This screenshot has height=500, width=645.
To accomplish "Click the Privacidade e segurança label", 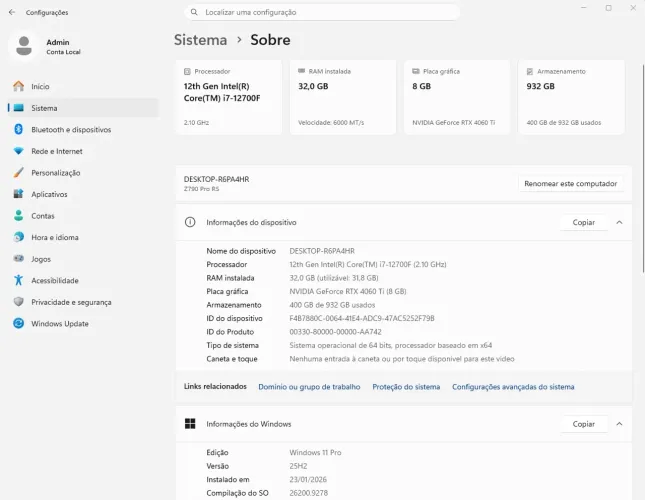I will coord(71,302).
